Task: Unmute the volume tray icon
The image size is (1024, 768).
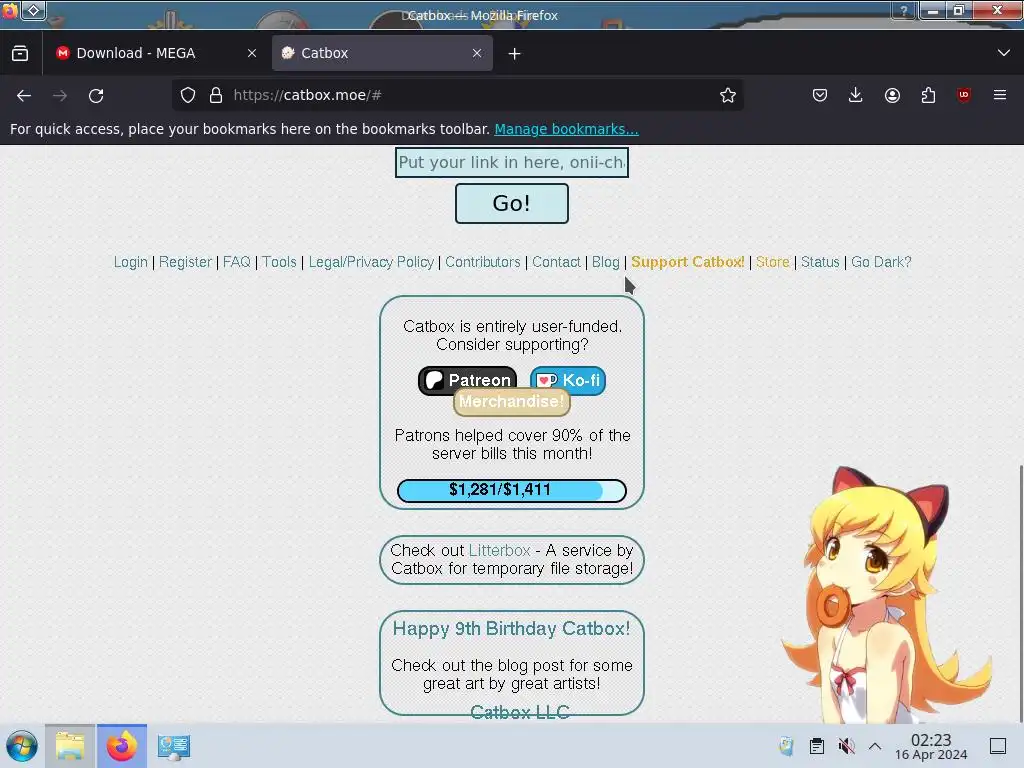Action: coord(846,746)
